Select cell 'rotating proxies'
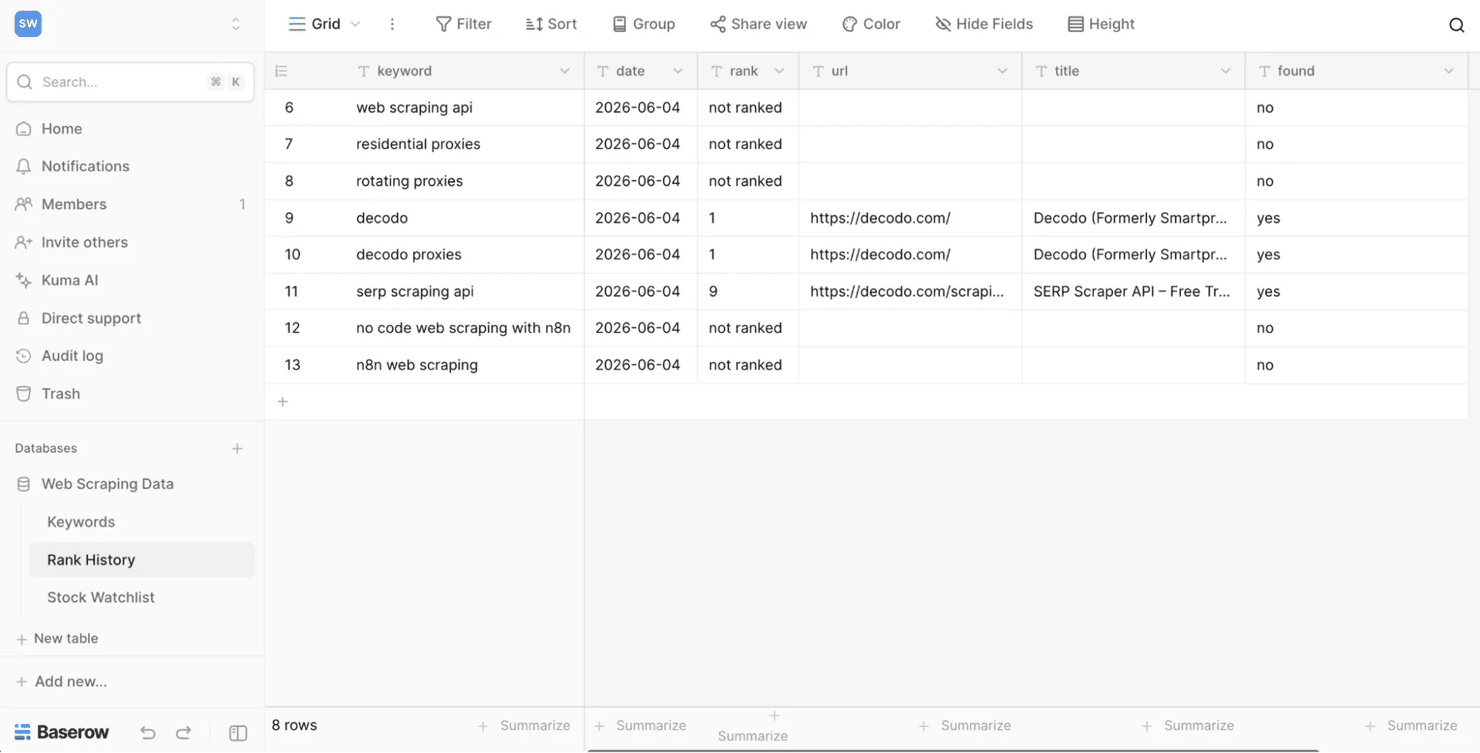1480x753 pixels. point(465,181)
